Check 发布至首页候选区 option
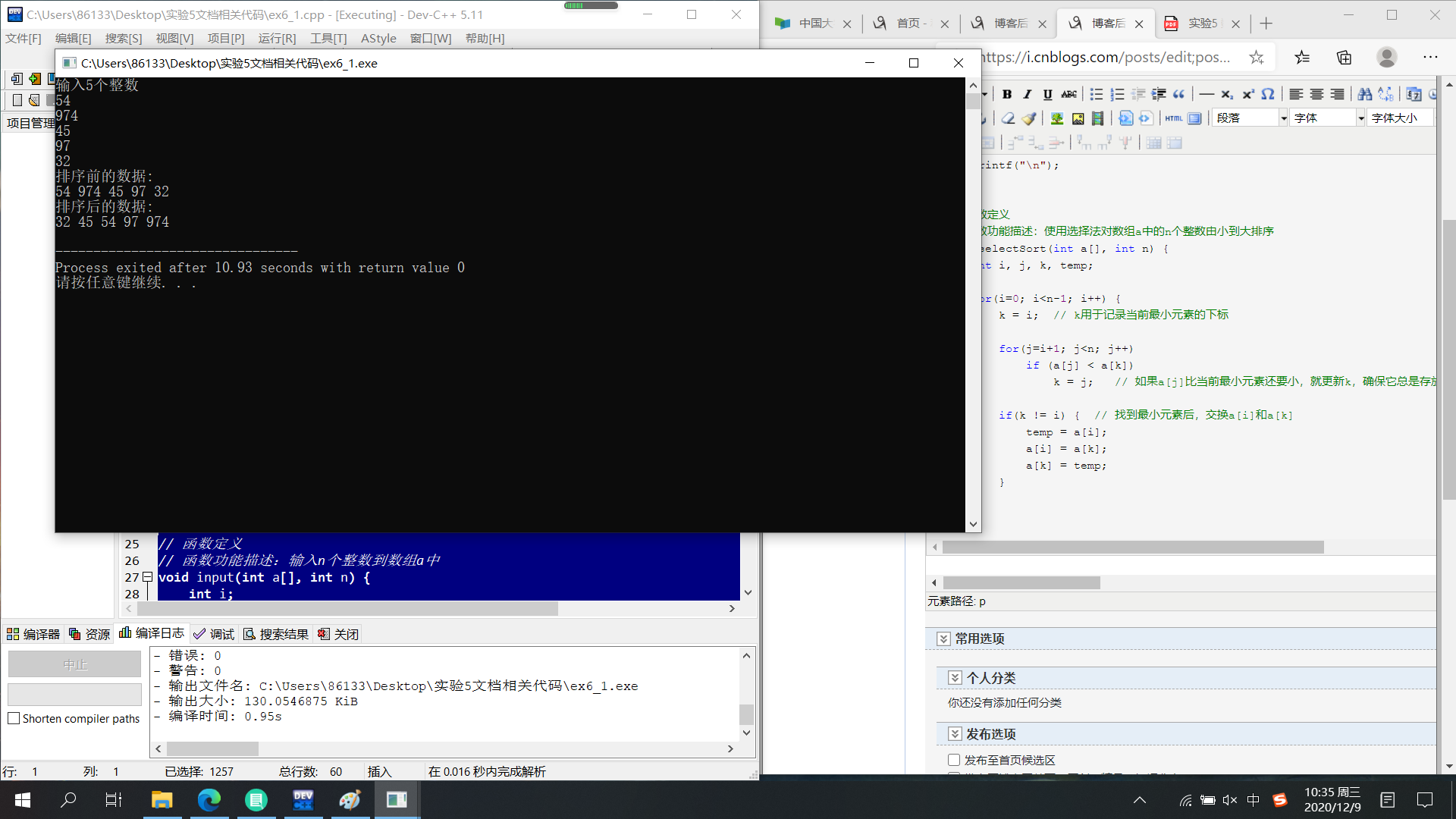 click(954, 760)
